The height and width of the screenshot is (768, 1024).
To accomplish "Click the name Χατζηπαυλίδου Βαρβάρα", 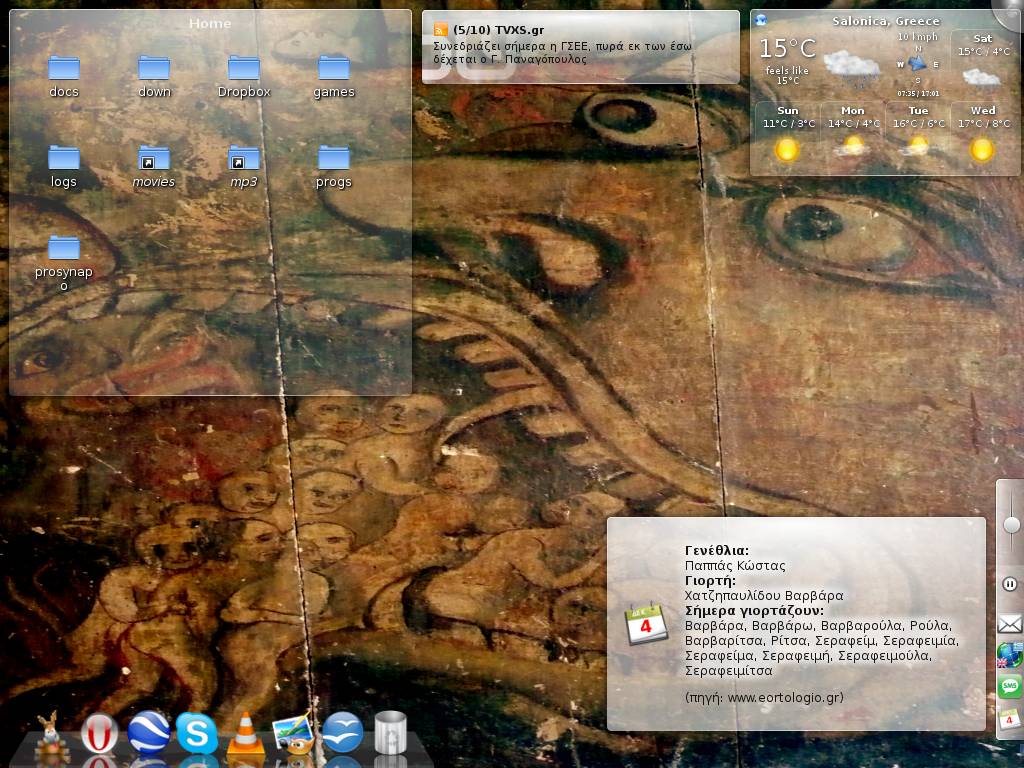I will click(x=764, y=596).
